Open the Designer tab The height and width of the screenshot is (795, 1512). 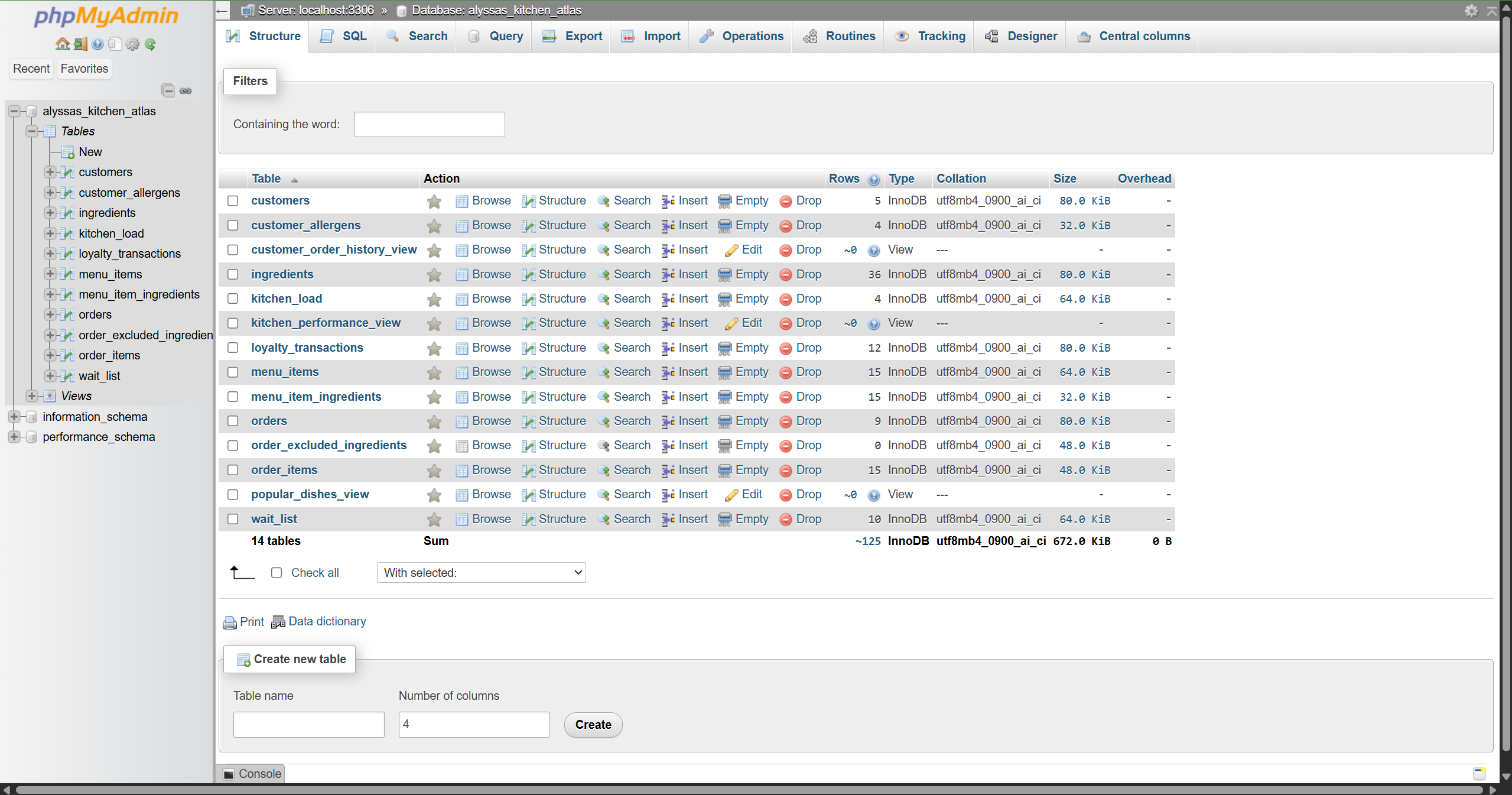(x=1021, y=37)
